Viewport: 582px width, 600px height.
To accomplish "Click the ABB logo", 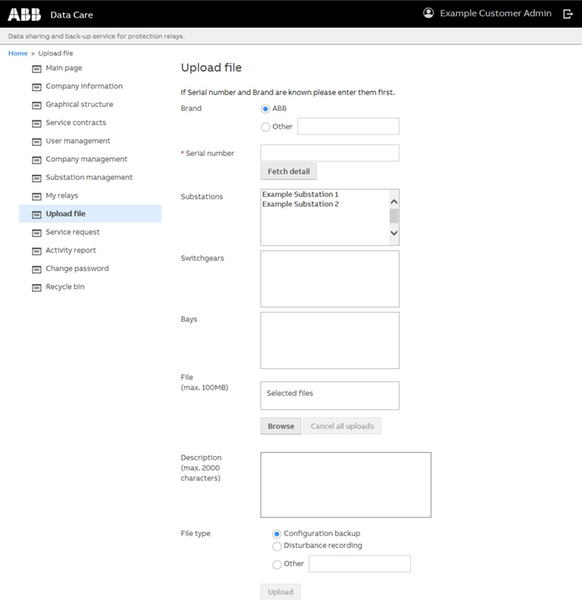I will [24, 15].
